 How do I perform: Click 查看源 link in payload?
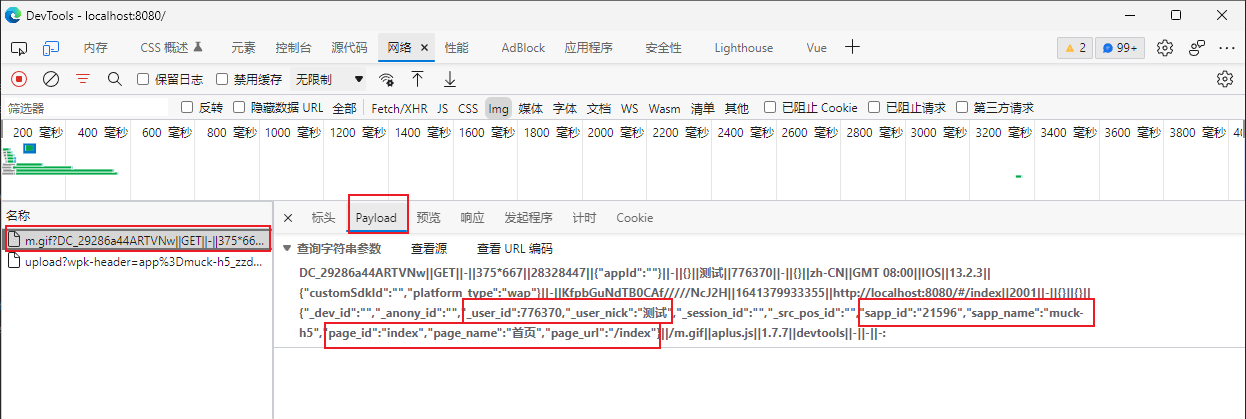coord(428,249)
